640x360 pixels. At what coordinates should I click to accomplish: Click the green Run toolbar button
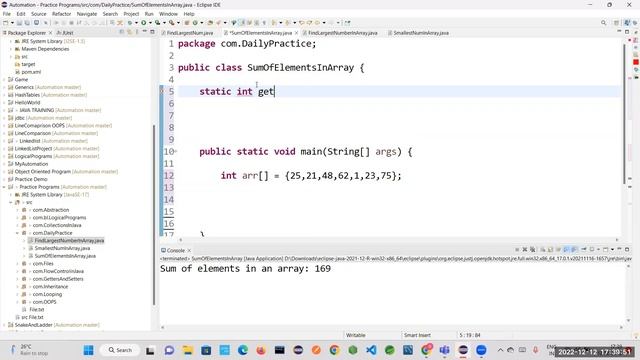143,23
